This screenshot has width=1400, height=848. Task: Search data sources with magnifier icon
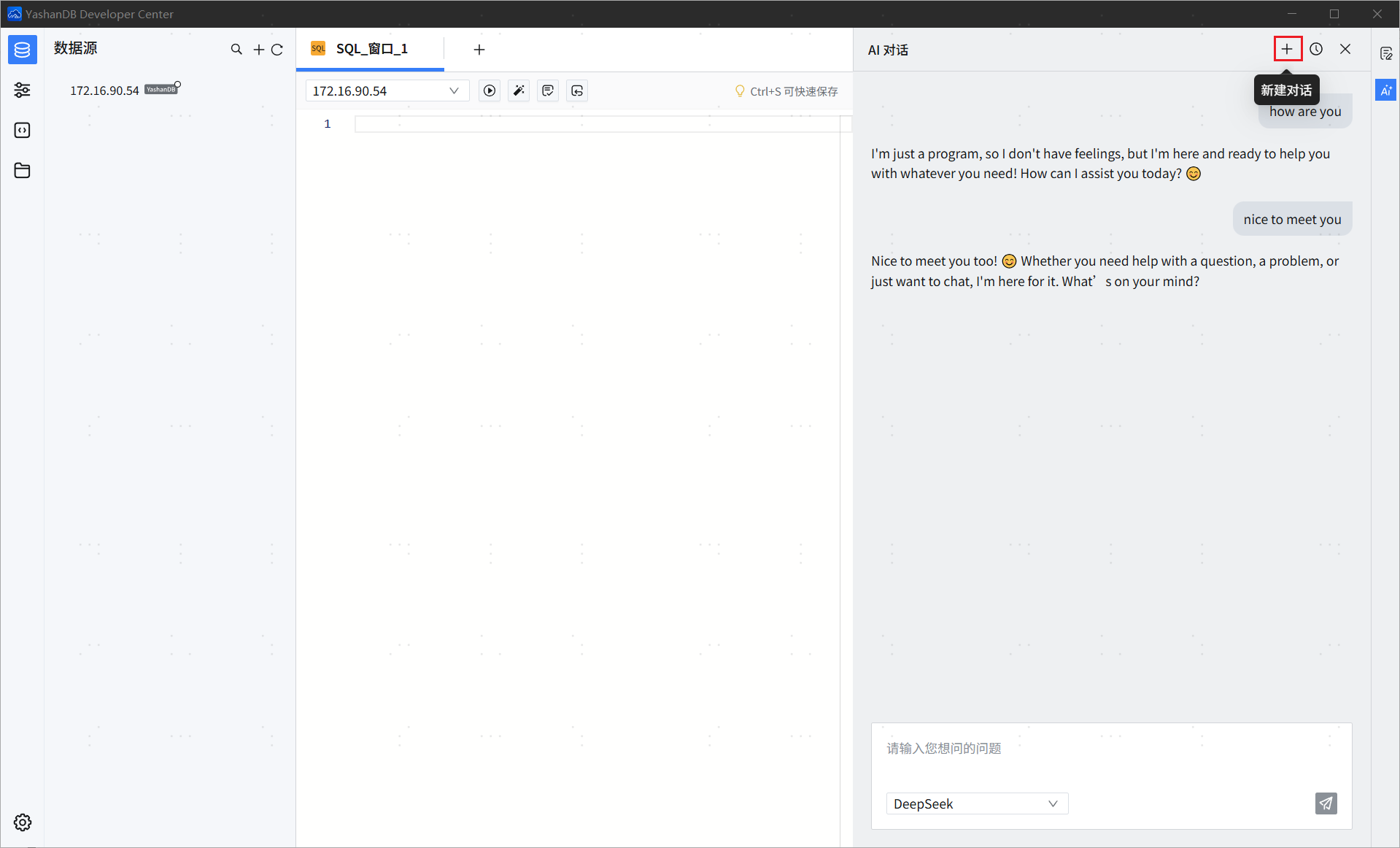pos(236,50)
